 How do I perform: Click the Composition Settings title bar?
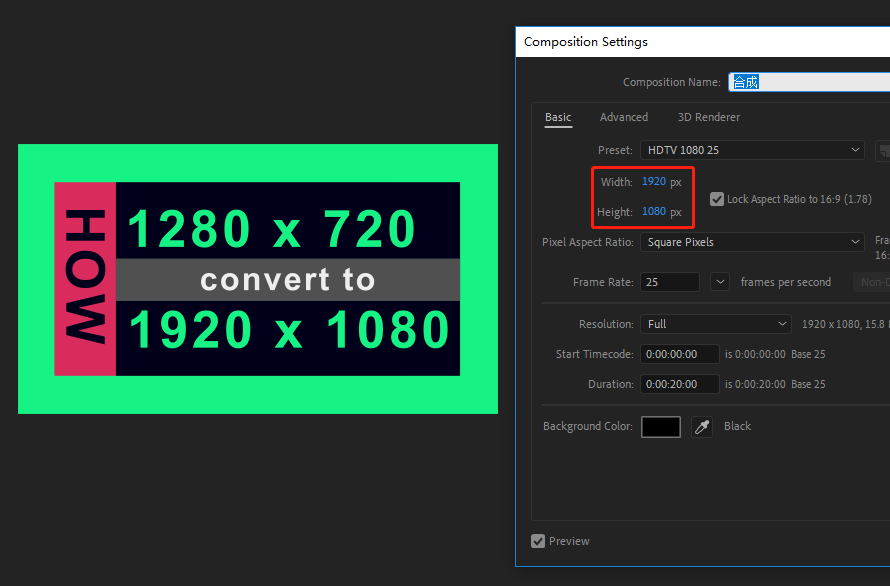[703, 41]
